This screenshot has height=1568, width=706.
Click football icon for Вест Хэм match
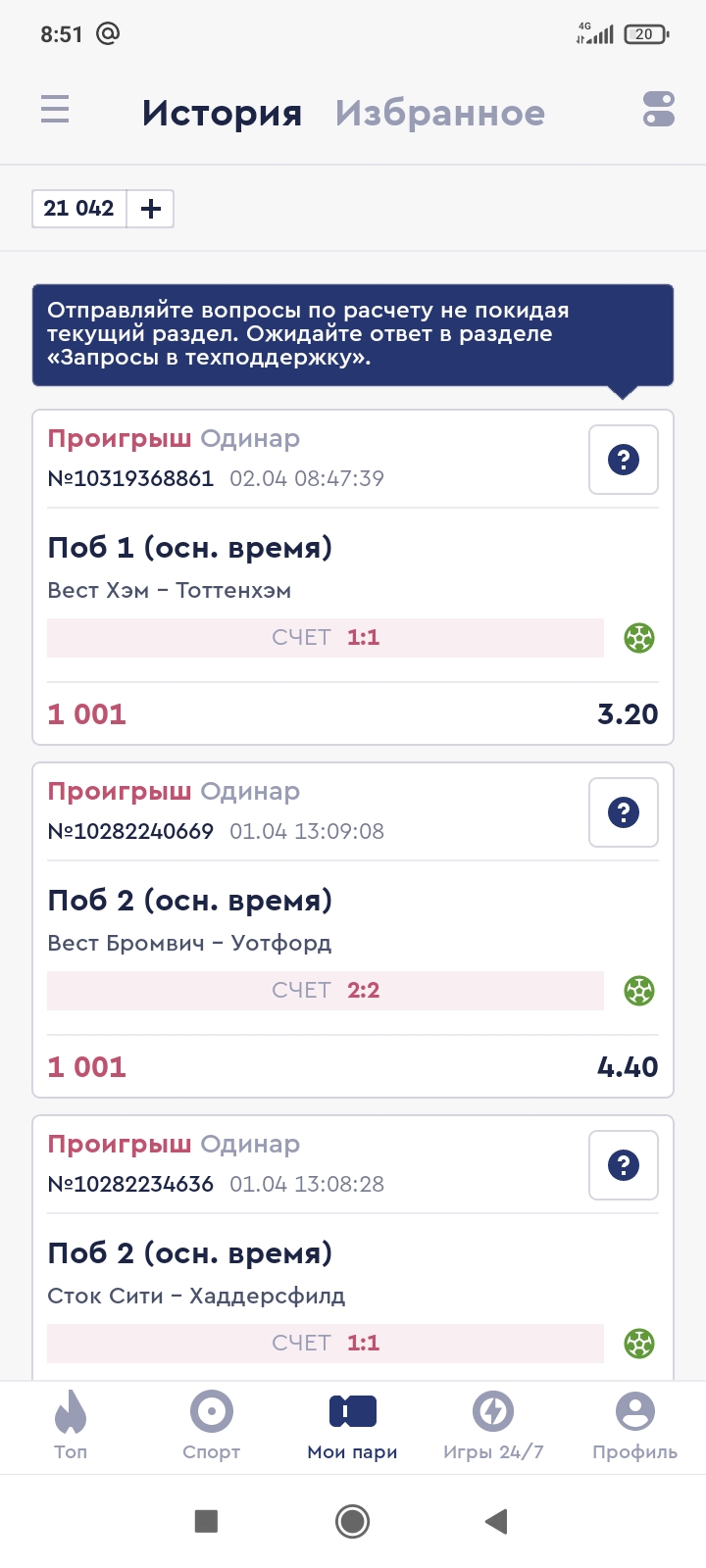[x=639, y=638]
